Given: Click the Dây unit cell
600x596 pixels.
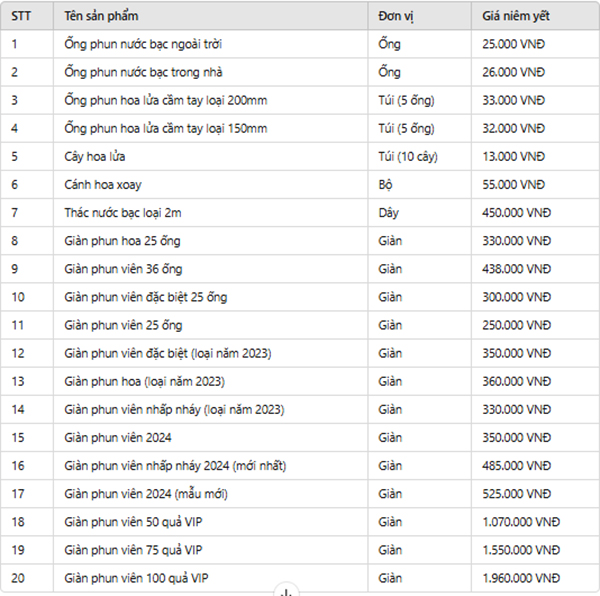Looking at the screenshot, I should click(x=389, y=213).
